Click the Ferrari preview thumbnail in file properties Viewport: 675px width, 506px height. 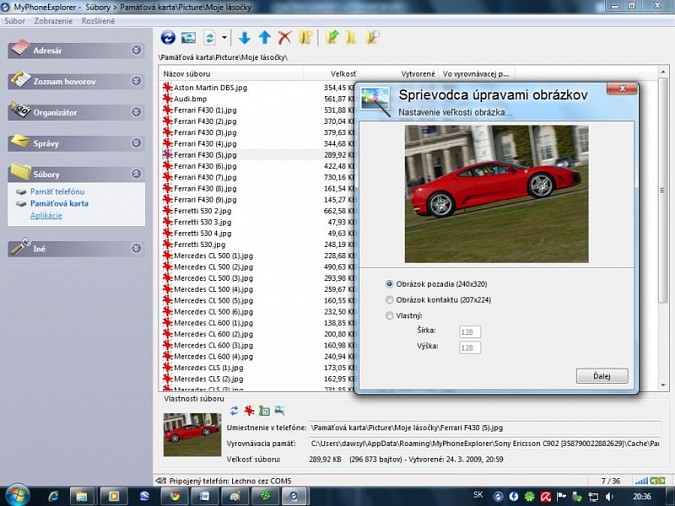click(x=192, y=434)
